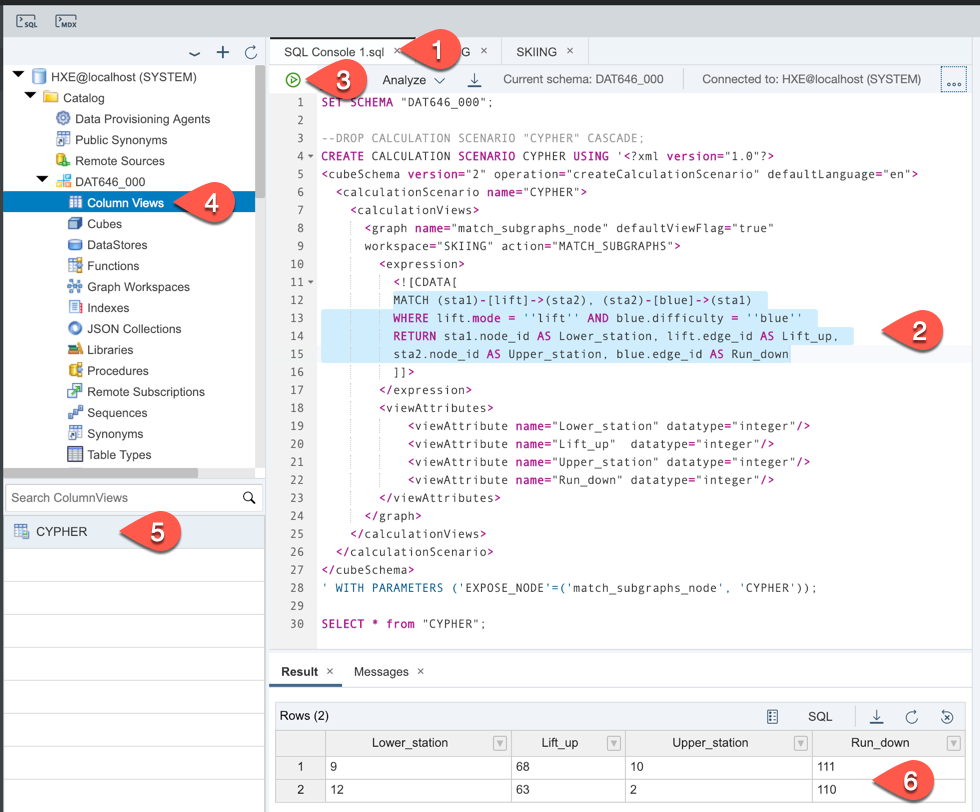
Task: Open the Analyze dropdown
Action: pos(414,80)
